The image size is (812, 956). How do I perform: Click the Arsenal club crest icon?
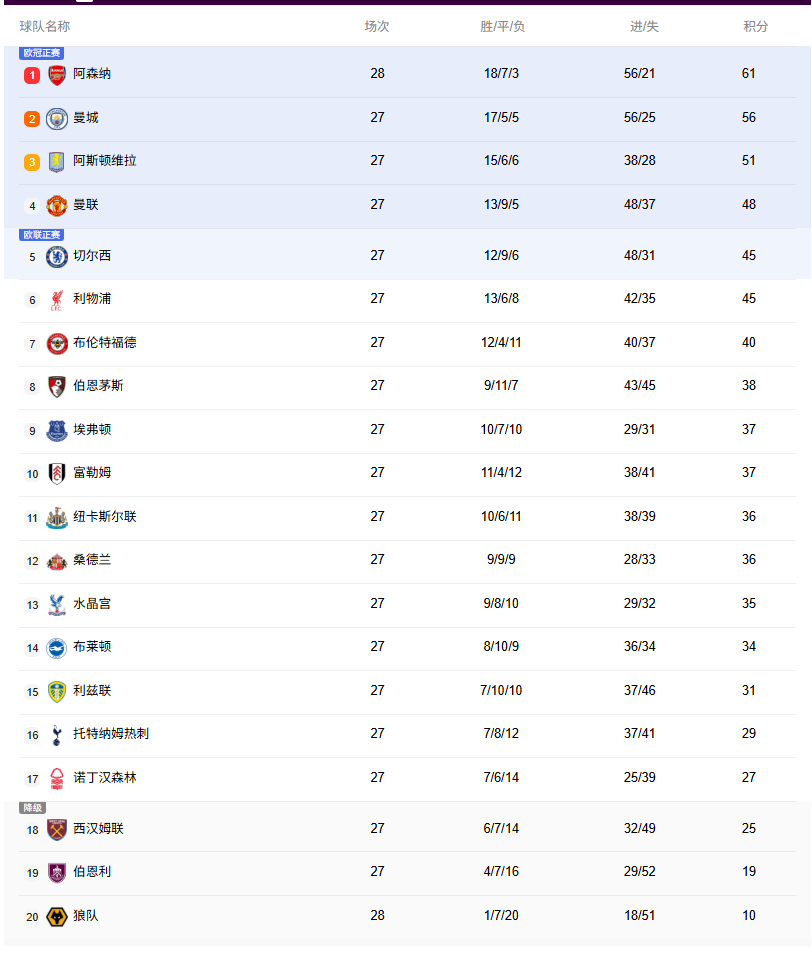coord(57,73)
